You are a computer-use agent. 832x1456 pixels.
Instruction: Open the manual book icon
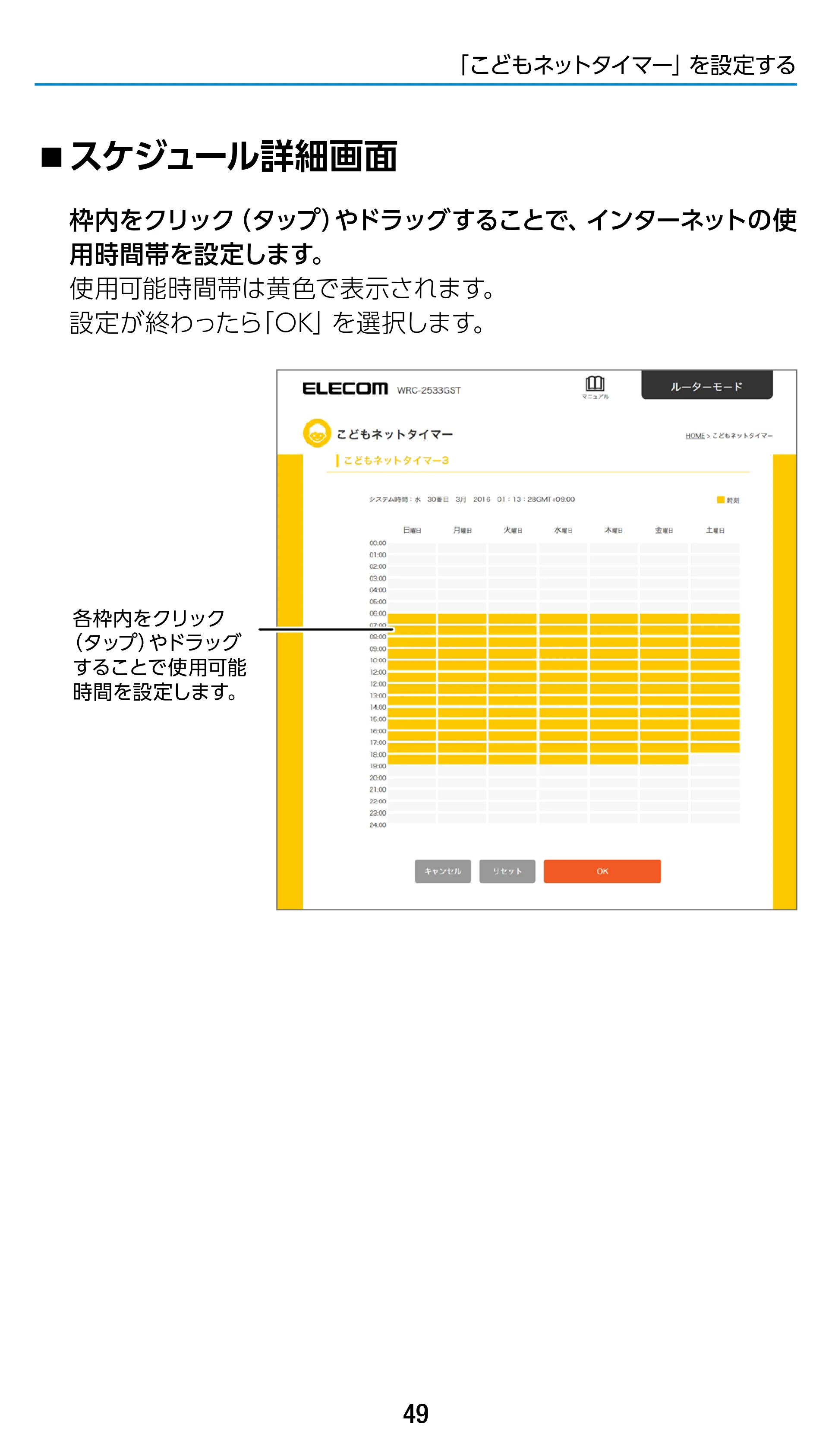pyautogui.click(x=595, y=387)
